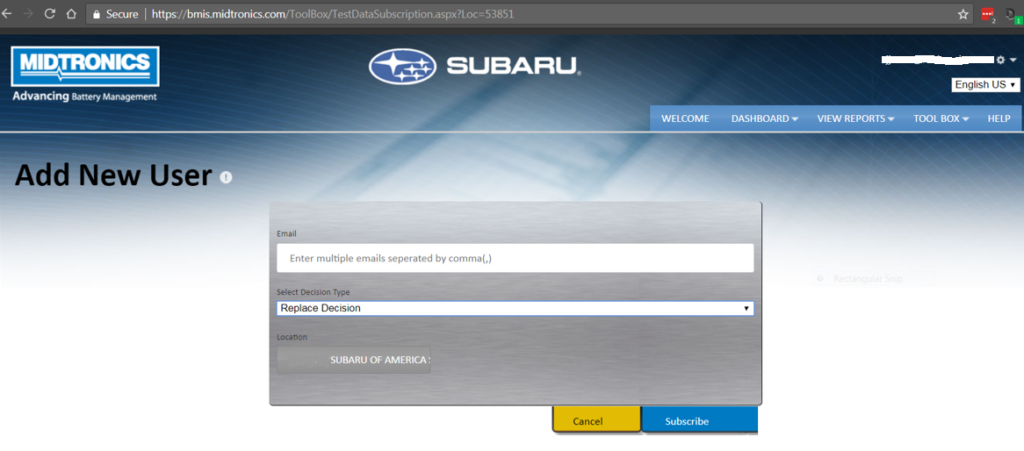
Task: Open the account settings gear icon
Action: (1000, 60)
